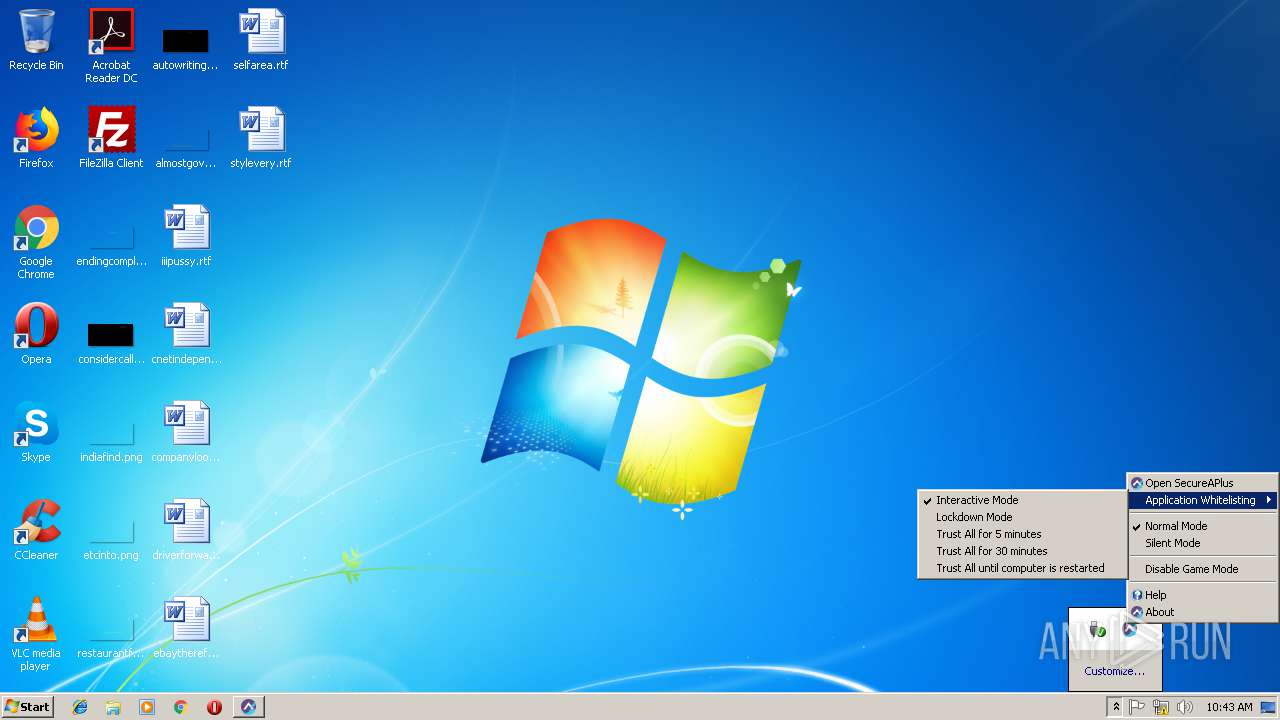
Task: Select autowriting file on desktop
Action: tap(186, 46)
